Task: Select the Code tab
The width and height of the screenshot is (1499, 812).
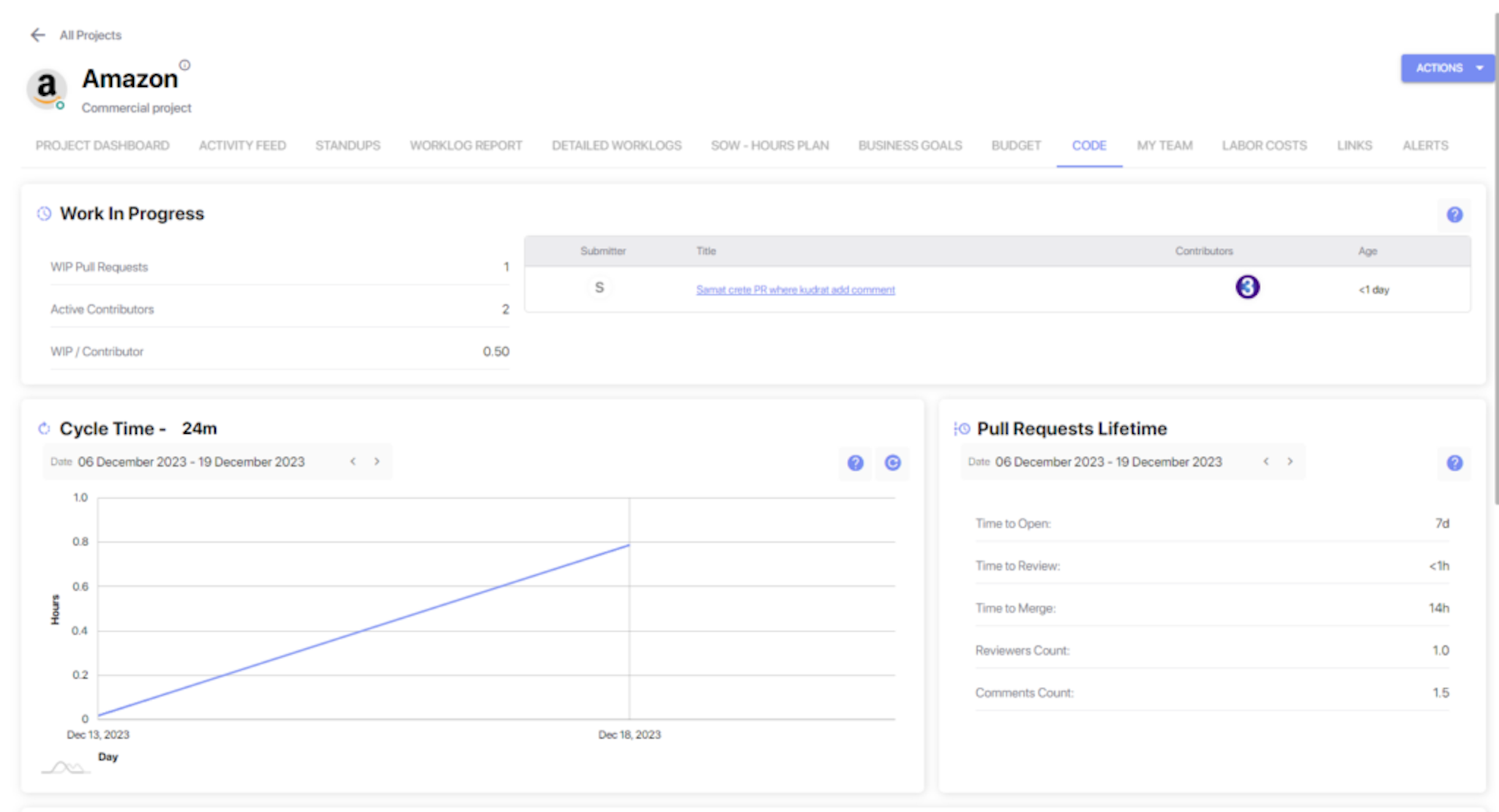Action: (1089, 146)
